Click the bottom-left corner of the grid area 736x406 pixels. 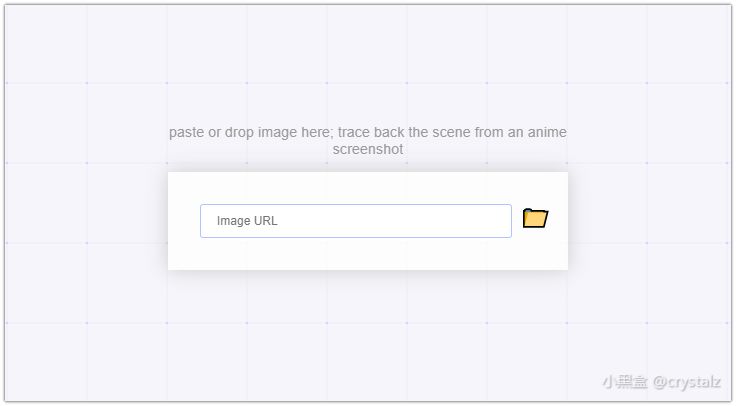12,395
